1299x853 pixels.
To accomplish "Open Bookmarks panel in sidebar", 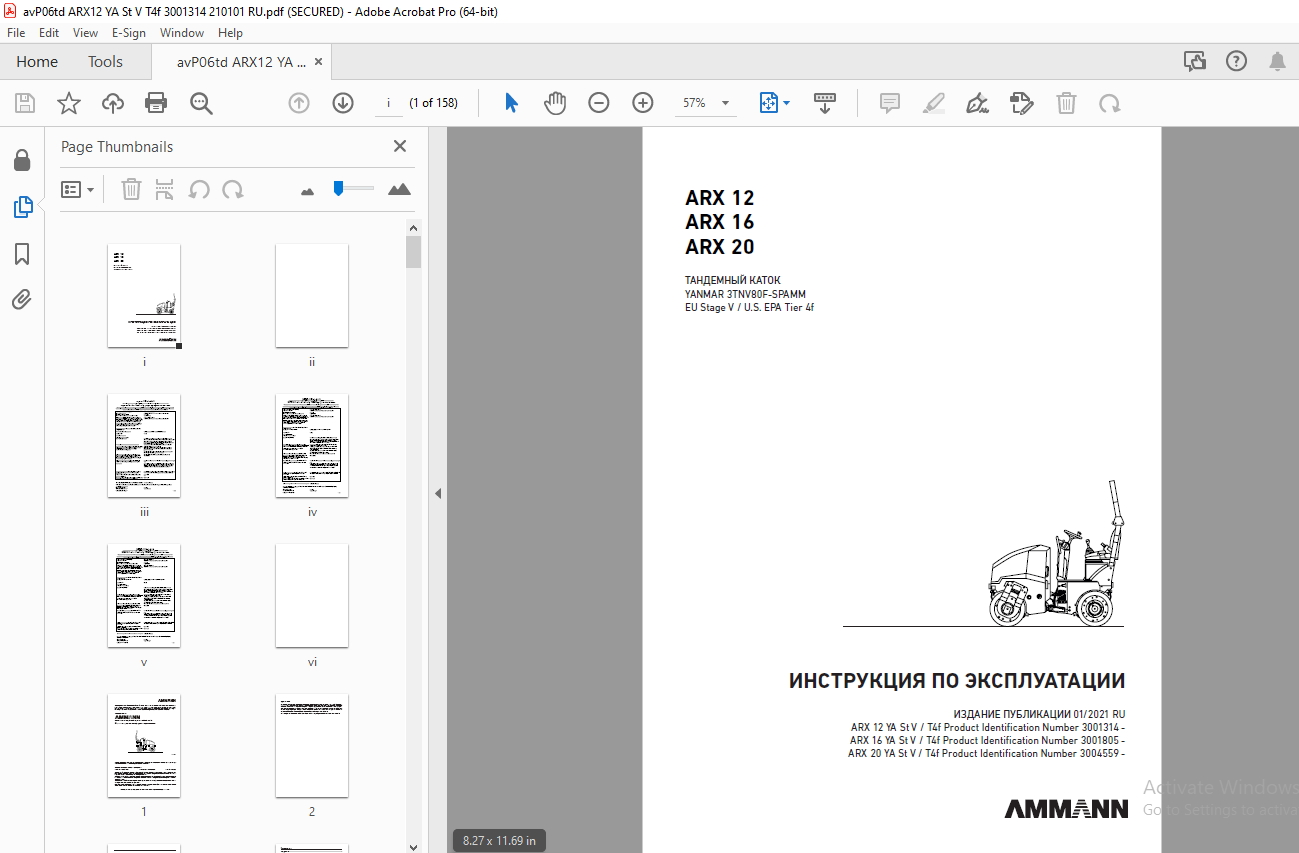I will [x=22, y=254].
